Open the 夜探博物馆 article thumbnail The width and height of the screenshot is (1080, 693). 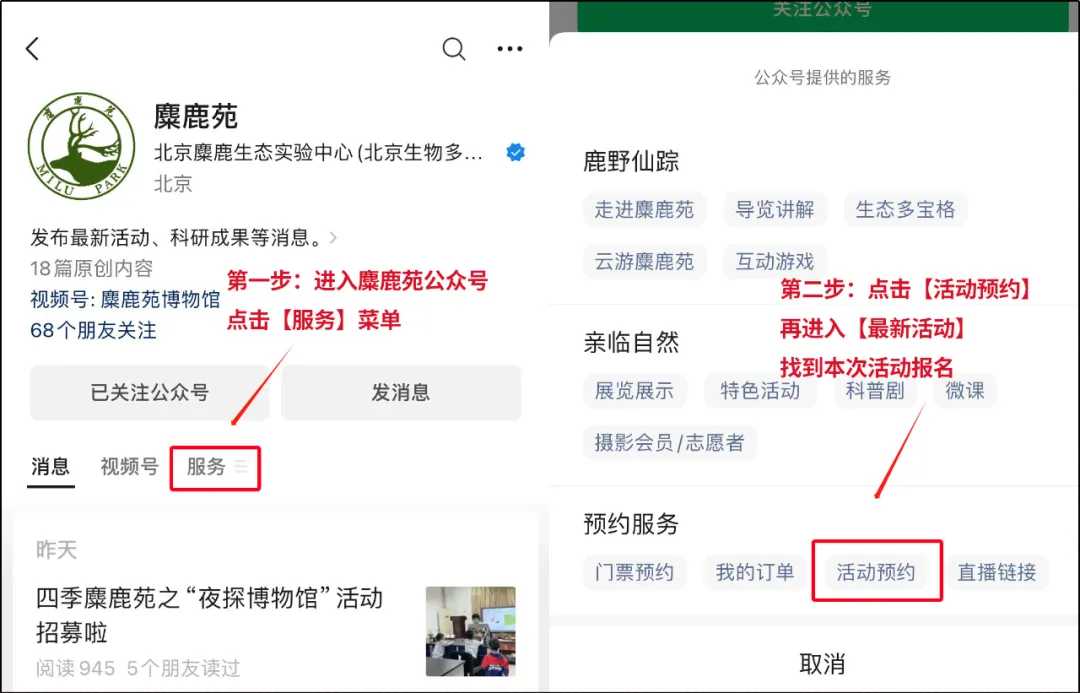[470, 630]
